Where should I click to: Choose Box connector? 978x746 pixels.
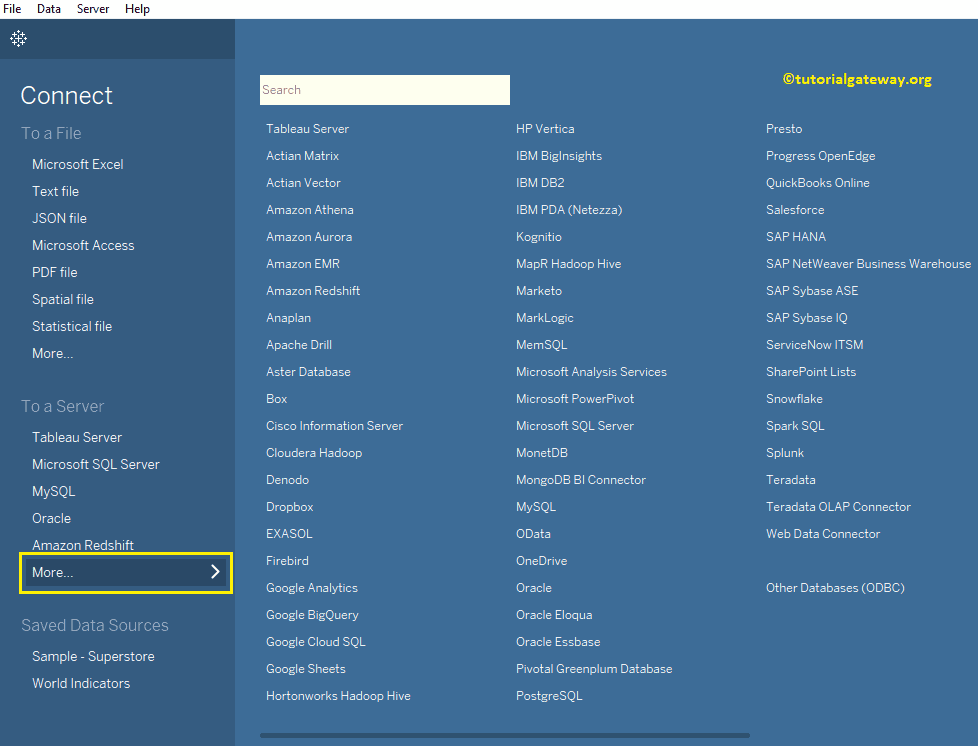(276, 399)
